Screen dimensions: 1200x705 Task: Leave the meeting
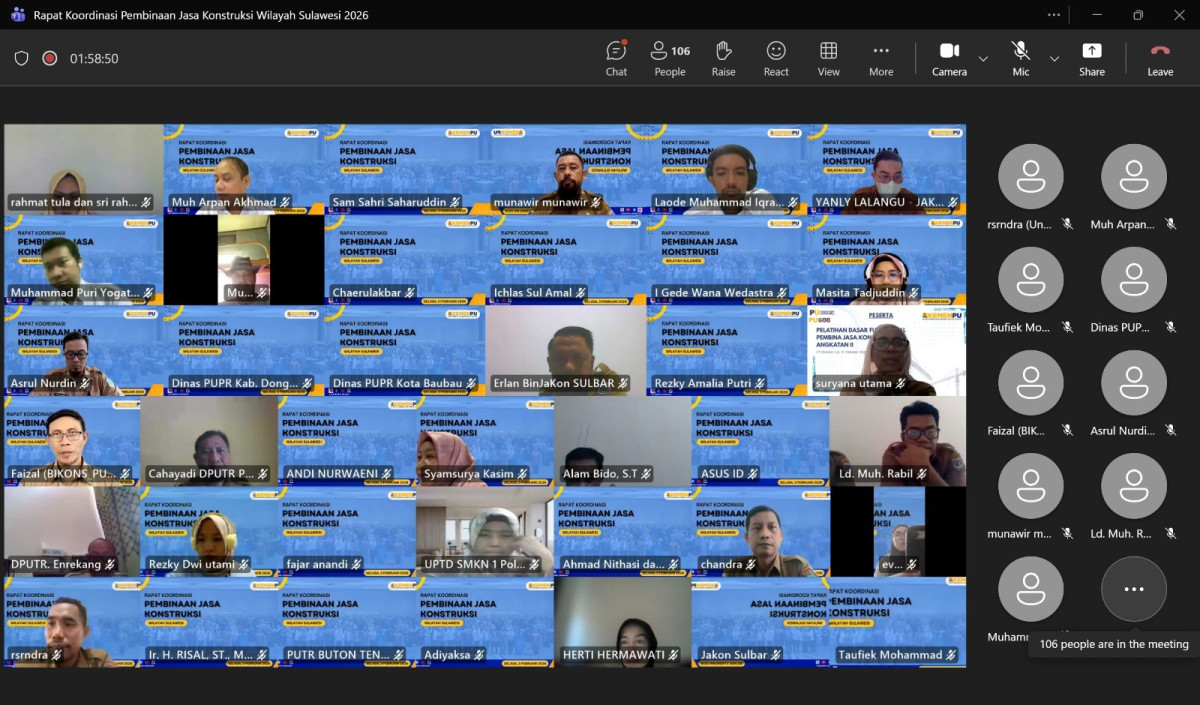click(1160, 58)
